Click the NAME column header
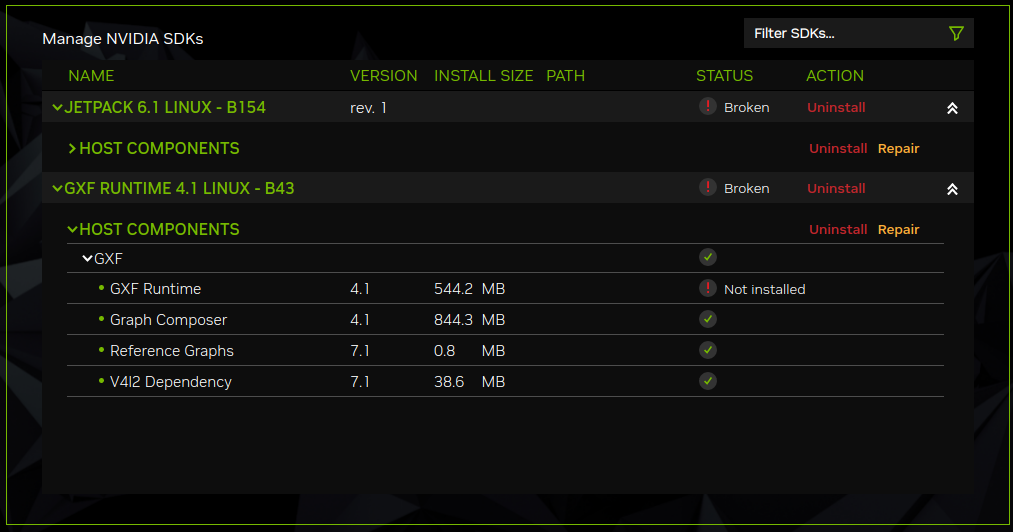This screenshot has height=532, width=1013. [91, 76]
